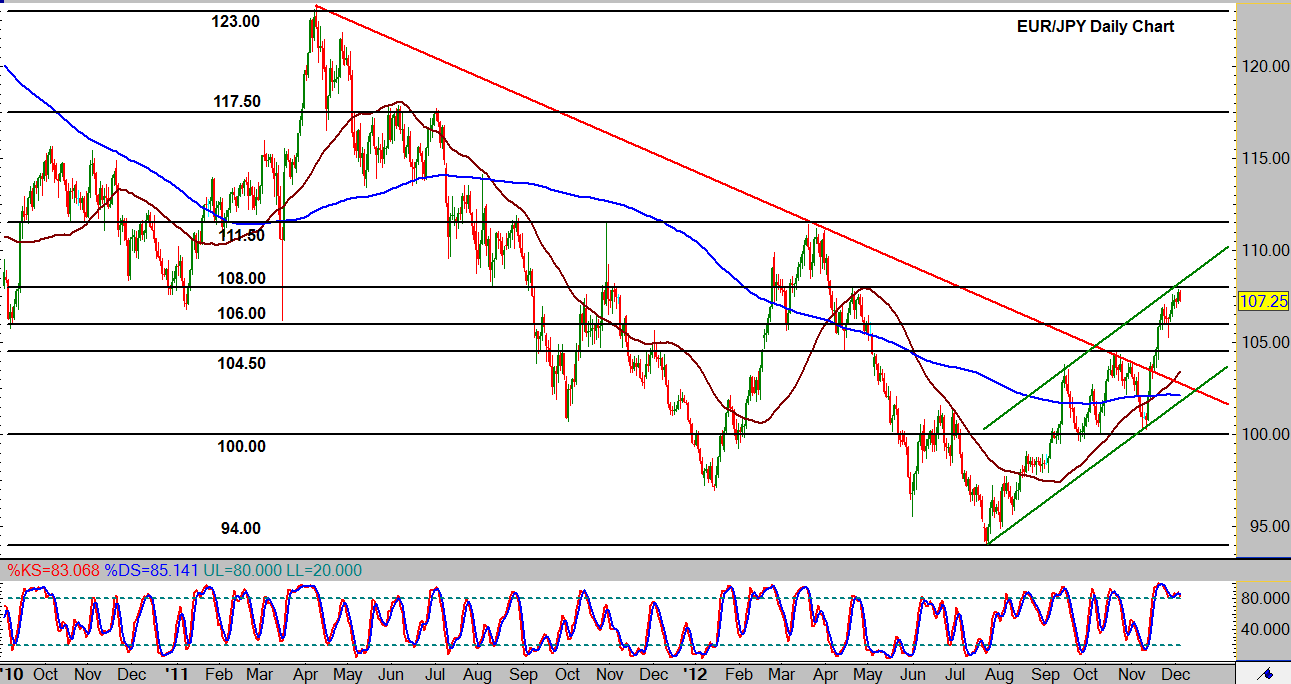Click the blue pennant icon in bottom-right corner
This screenshot has height=684, width=1291.
coord(1267,673)
